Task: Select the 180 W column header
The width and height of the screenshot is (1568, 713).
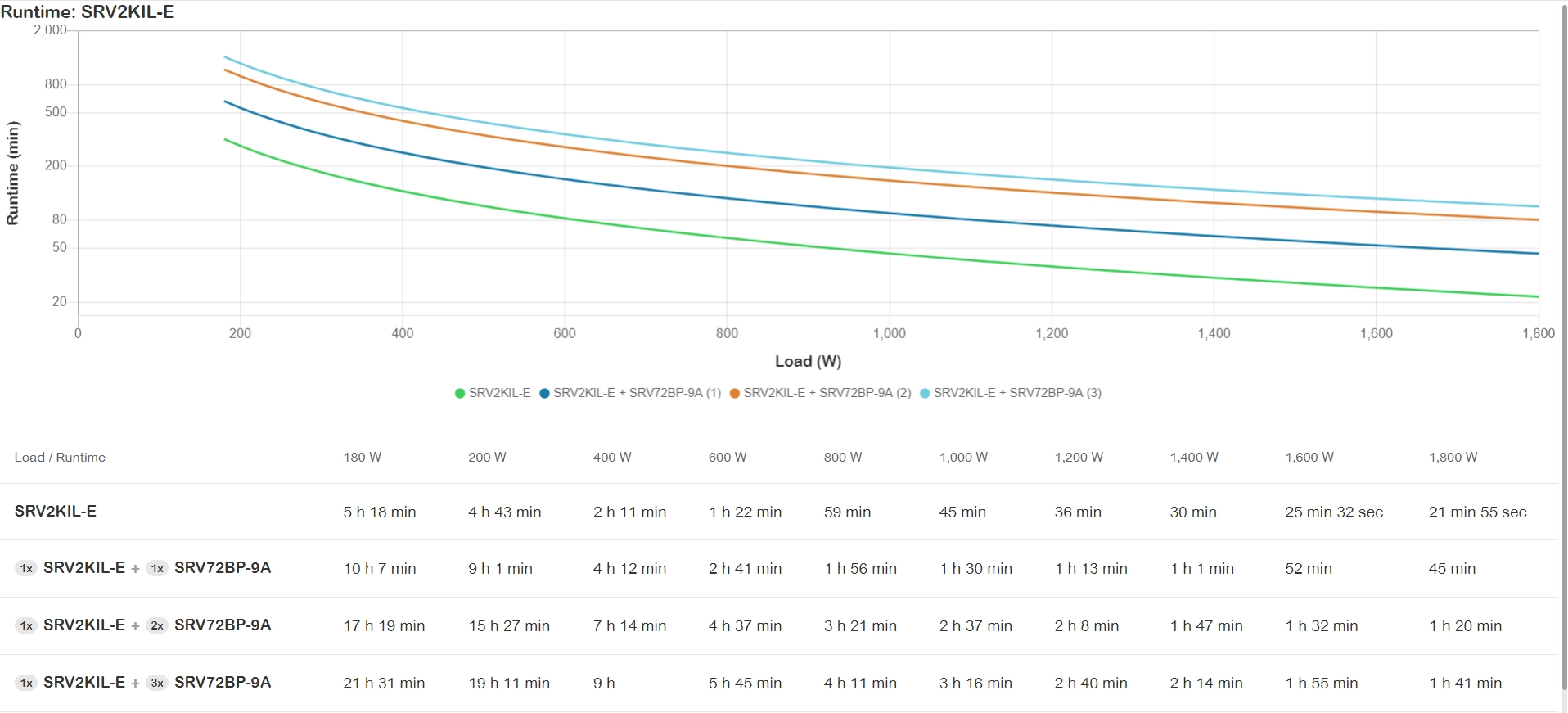Action: click(362, 458)
